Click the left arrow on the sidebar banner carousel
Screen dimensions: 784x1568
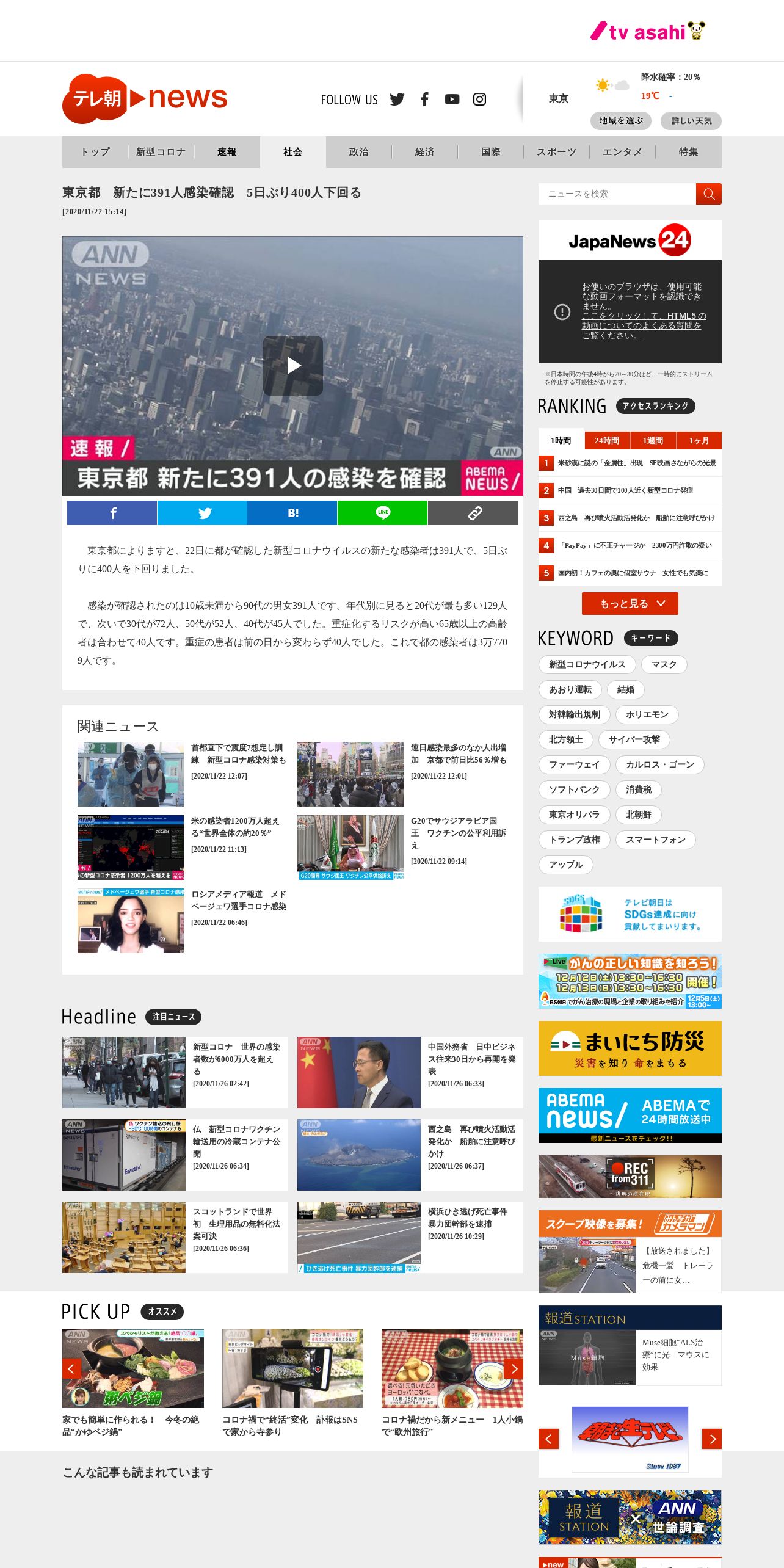tap(548, 1439)
